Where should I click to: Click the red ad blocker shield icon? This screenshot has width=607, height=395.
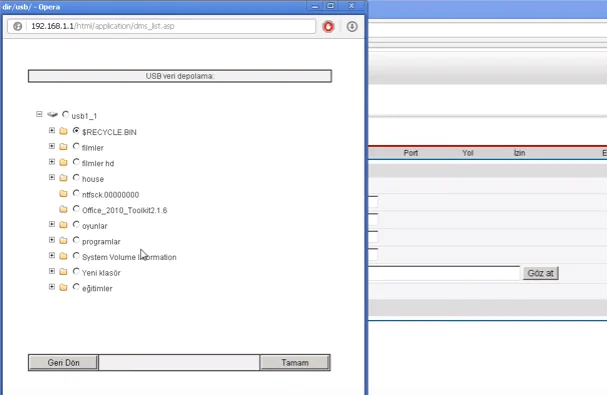328,26
